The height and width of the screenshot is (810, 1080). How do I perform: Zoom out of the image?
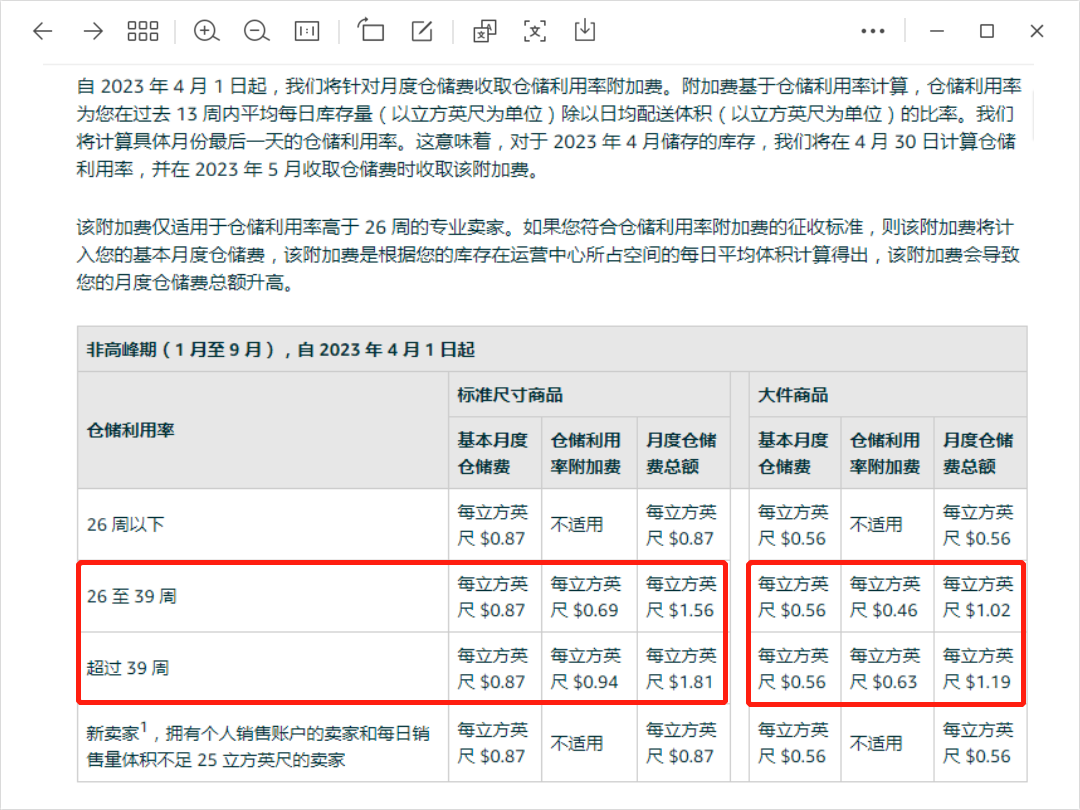pyautogui.click(x=256, y=31)
